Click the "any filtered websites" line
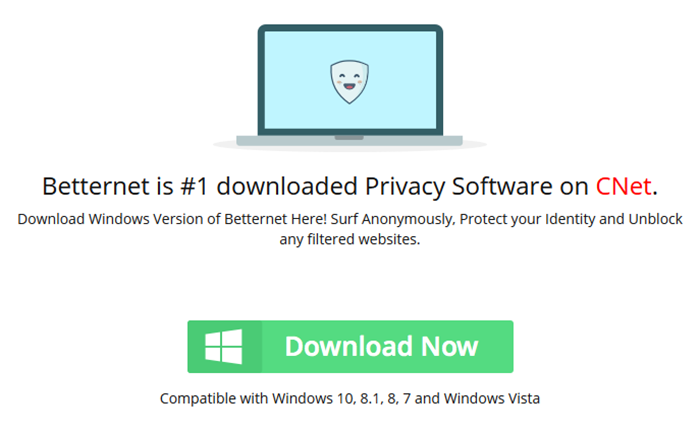The width and height of the screenshot is (700, 440). pos(349,240)
